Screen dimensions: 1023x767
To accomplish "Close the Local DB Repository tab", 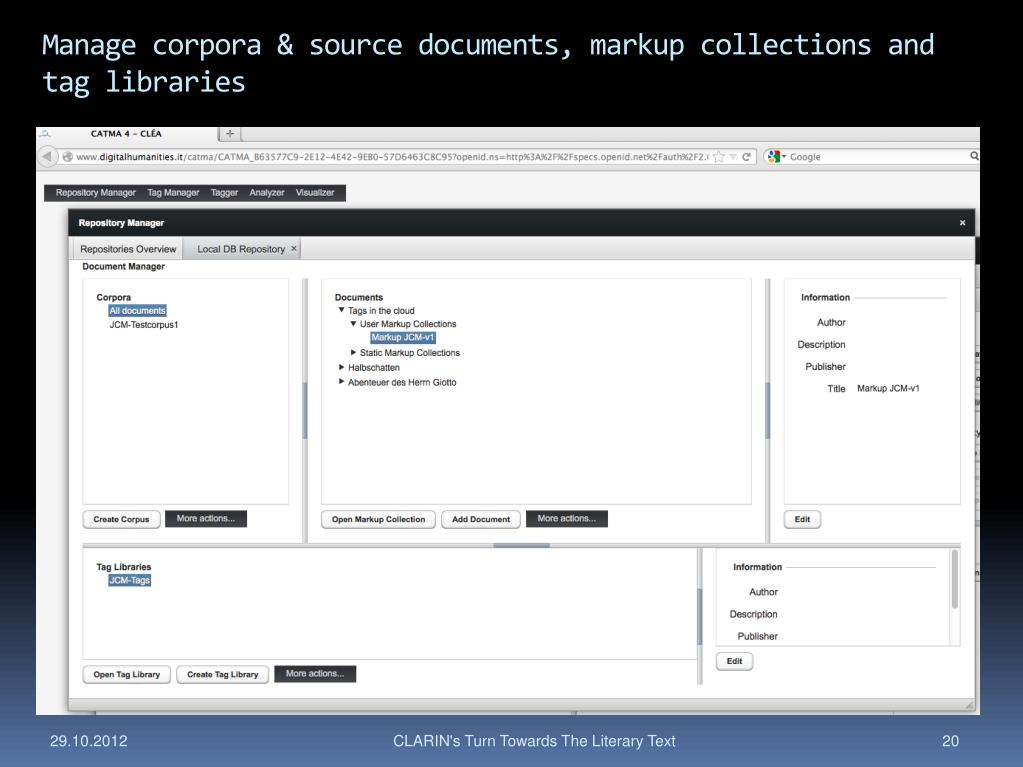I will pos(294,248).
